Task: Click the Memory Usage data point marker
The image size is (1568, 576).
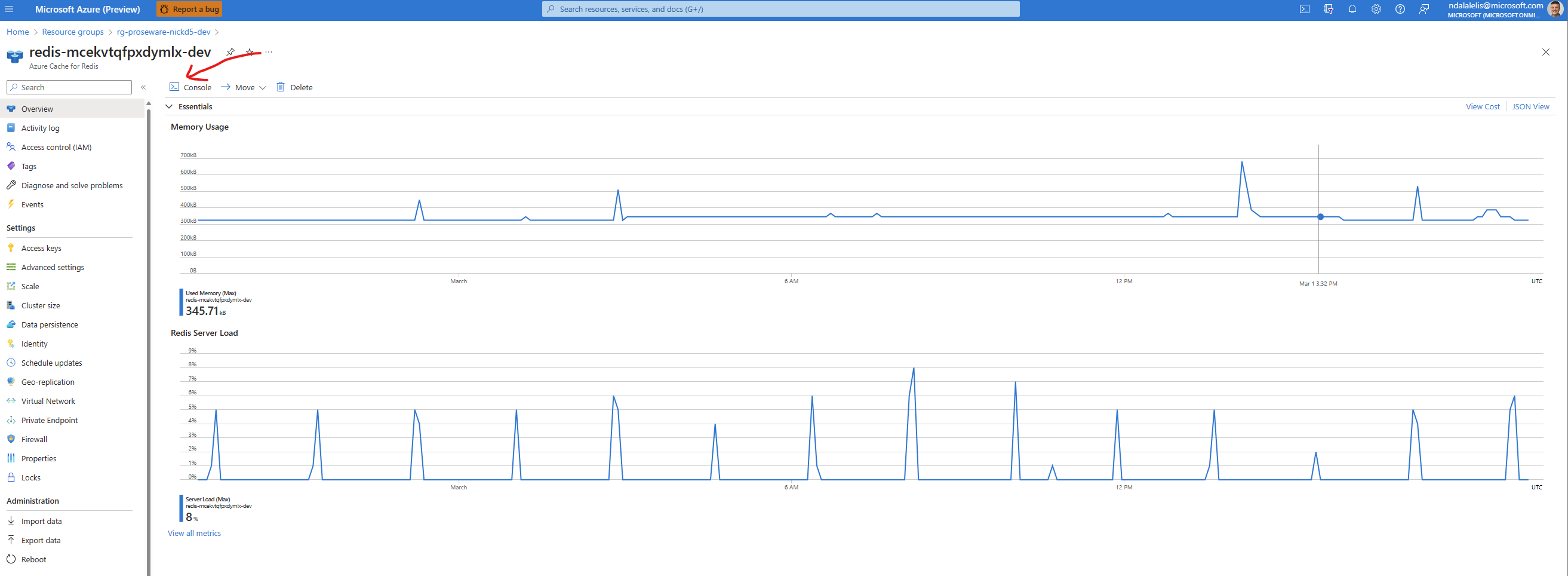Action: click(1320, 217)
